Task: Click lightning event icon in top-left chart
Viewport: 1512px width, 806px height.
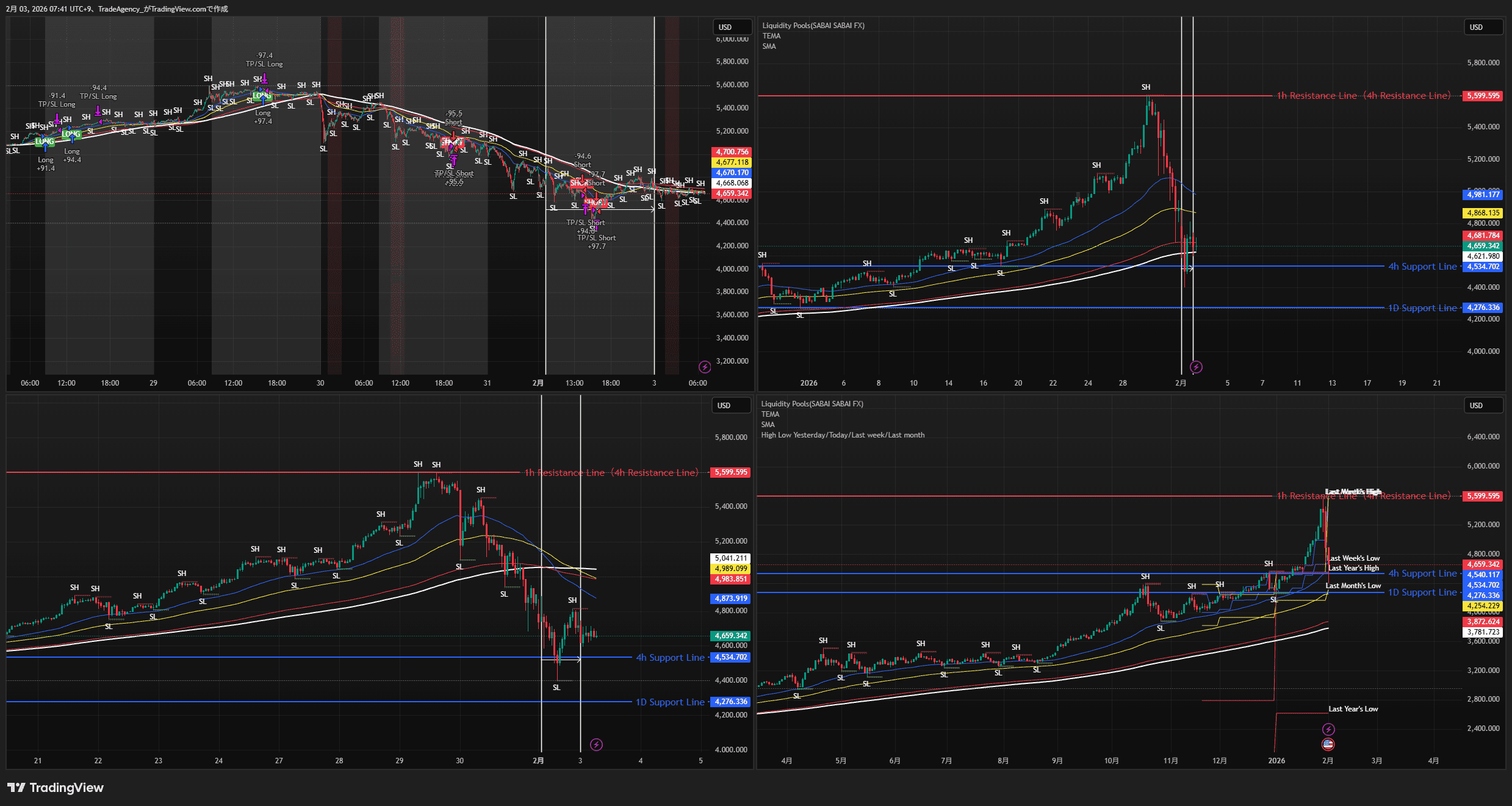Action: (x=705, y=367)
